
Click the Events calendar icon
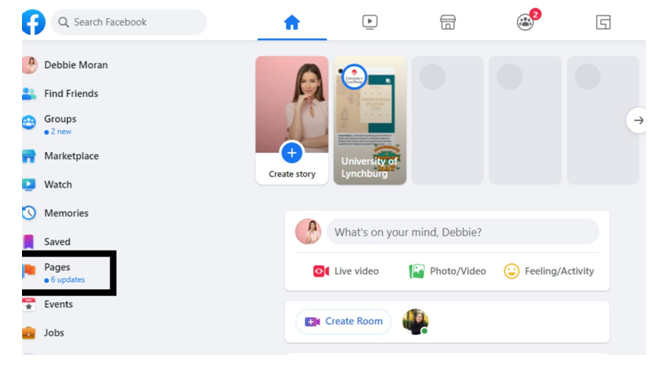point(29,304)
